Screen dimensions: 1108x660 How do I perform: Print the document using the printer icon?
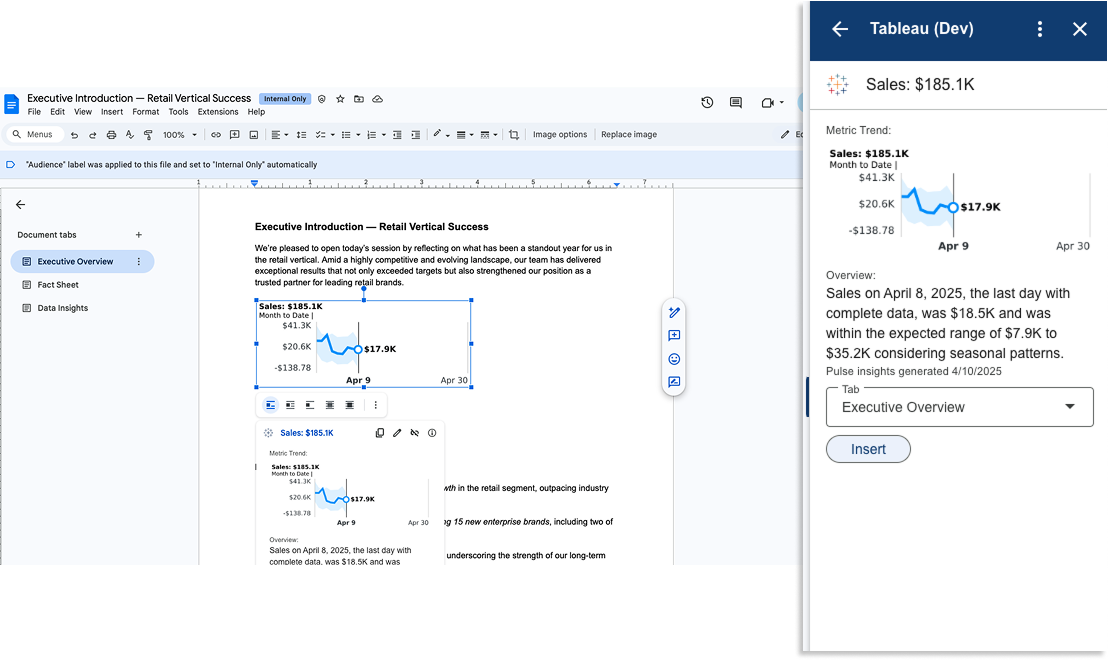click(x=111, y=135)
